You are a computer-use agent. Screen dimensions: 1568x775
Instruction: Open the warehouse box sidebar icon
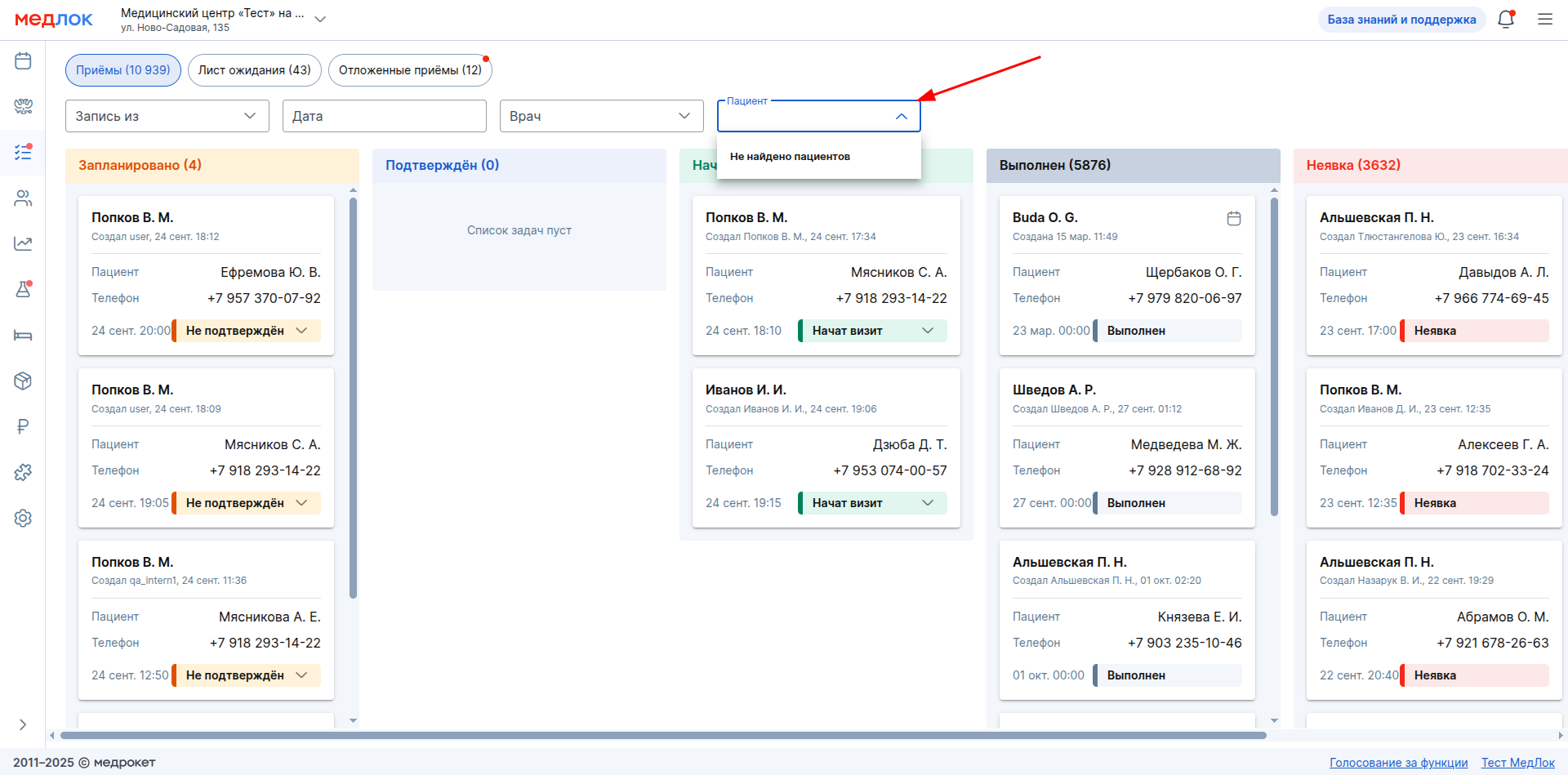(23, 381)
